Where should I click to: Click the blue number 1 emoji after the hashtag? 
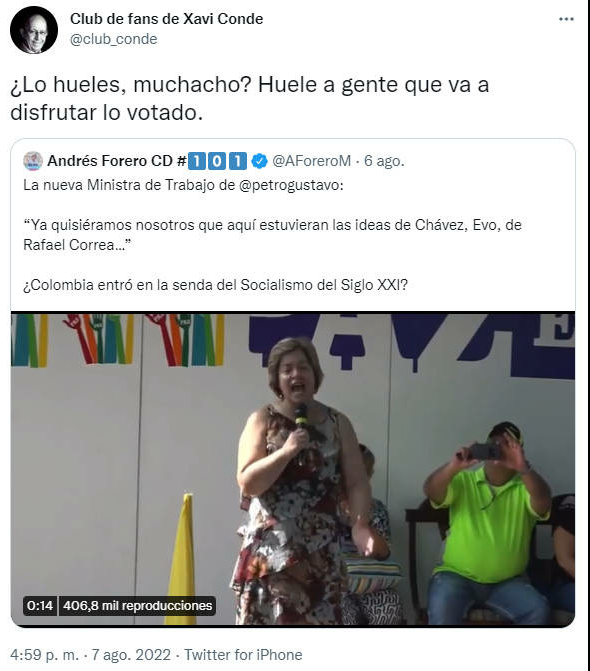click(196, 161)
